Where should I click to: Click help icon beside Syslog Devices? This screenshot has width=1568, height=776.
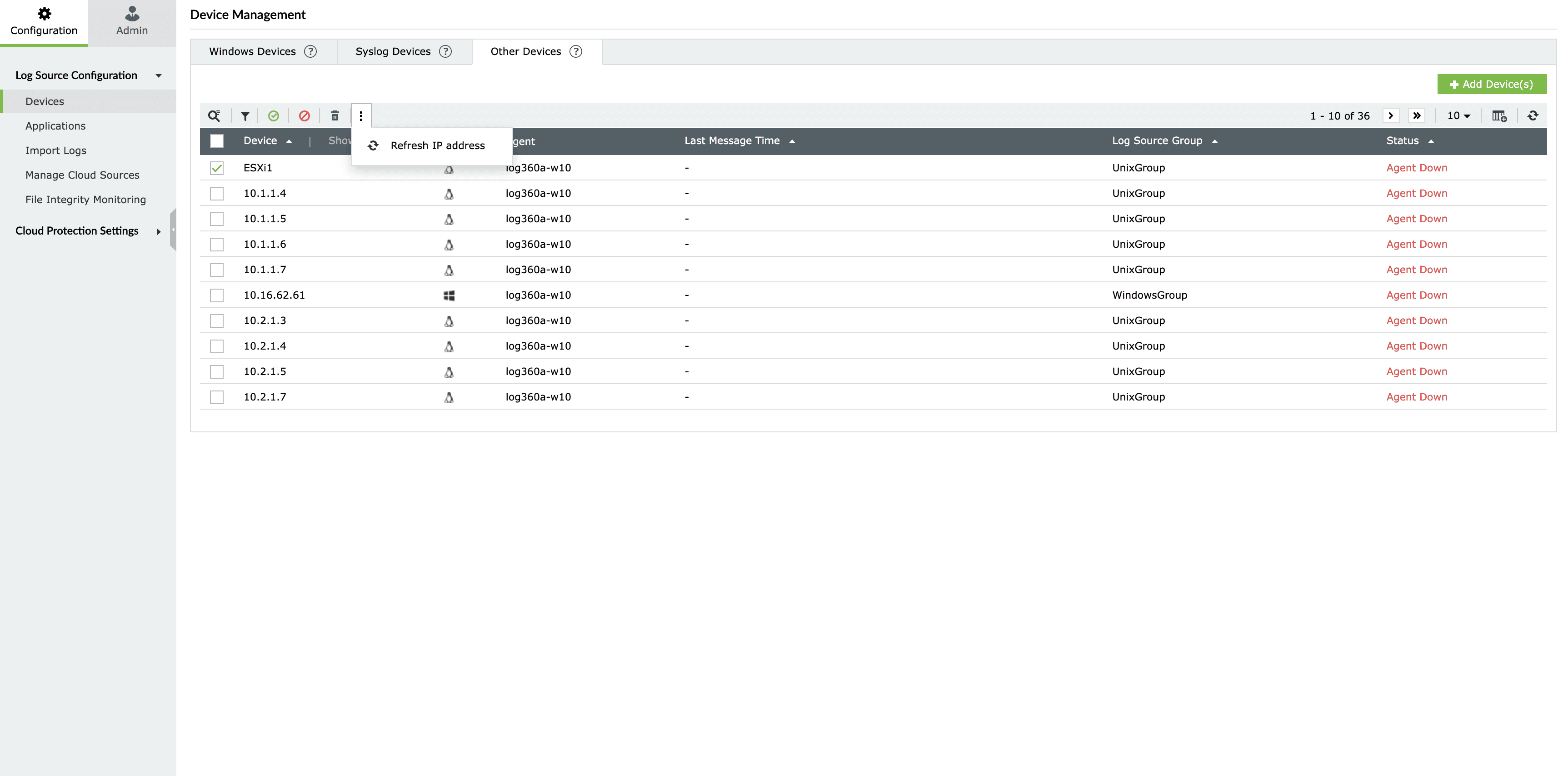pos(445,52)
